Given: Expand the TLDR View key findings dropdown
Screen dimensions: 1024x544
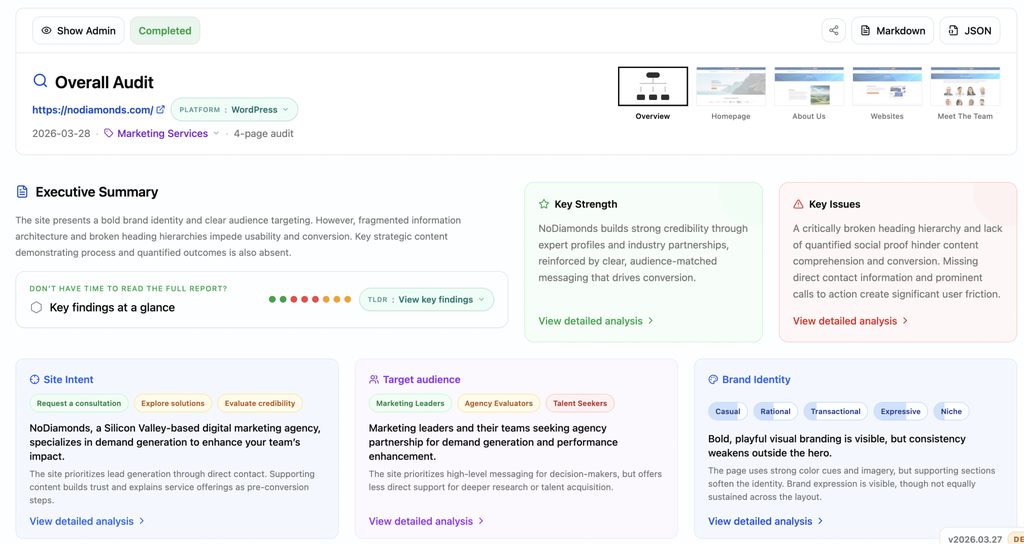Looking at the screenshot, I should [x=426, y=299].
